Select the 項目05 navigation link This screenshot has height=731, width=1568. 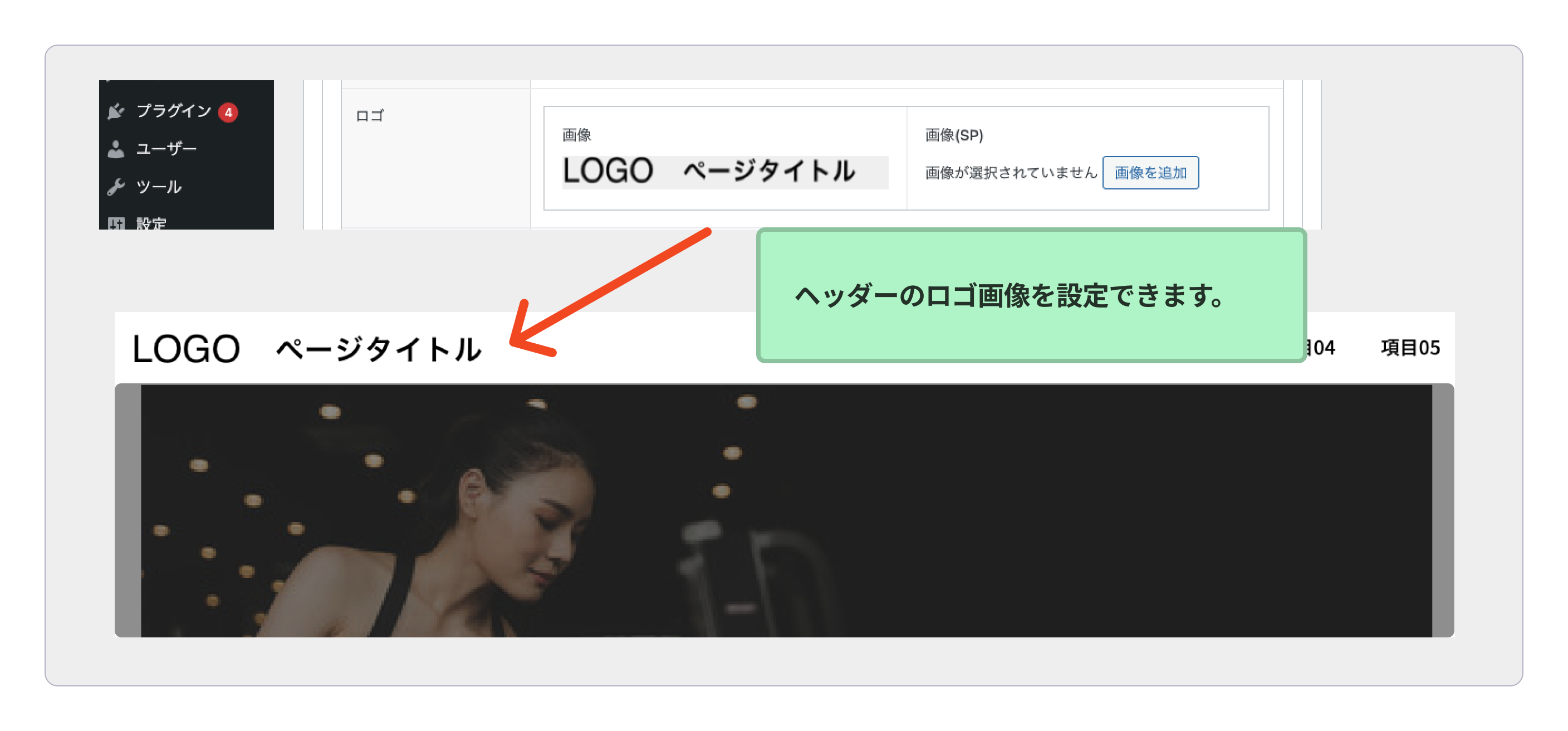coord(1410,348)
